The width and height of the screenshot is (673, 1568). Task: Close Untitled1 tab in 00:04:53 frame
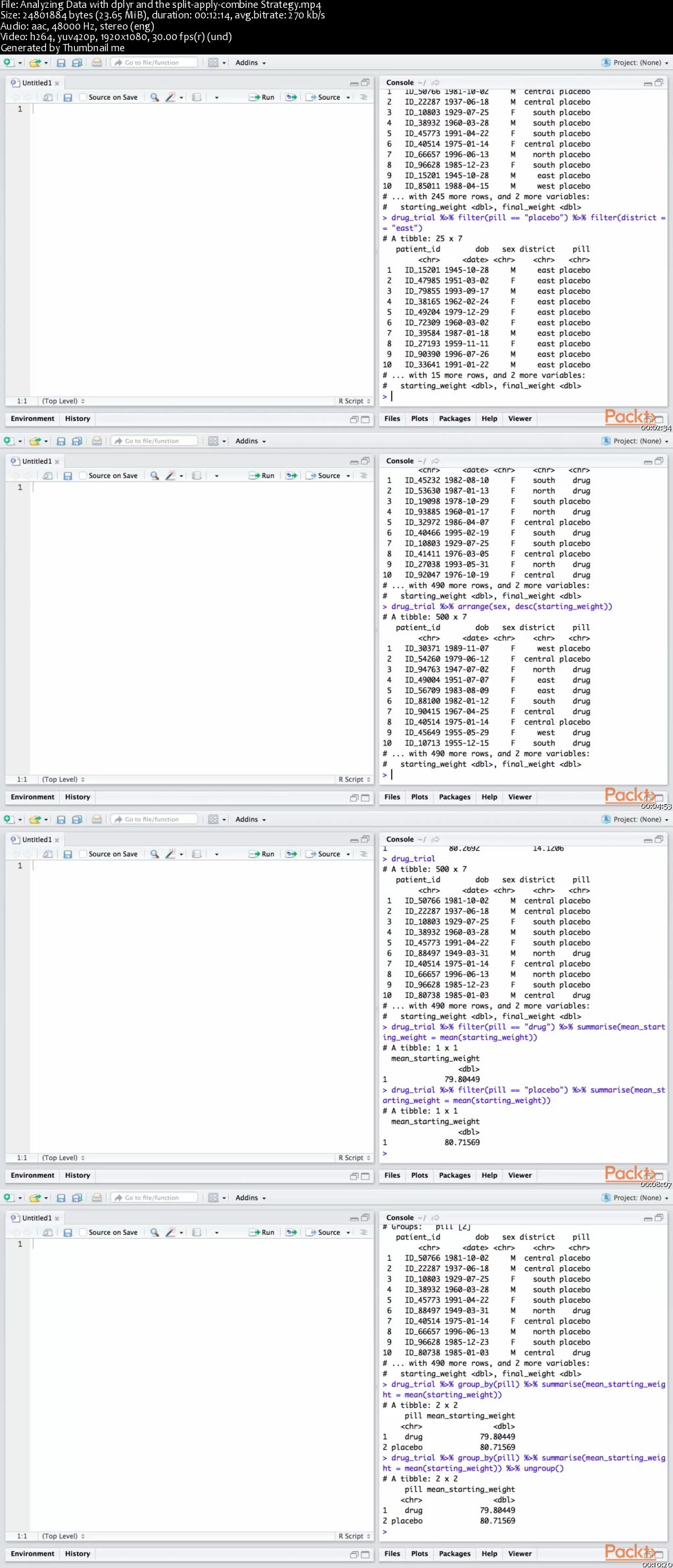click(x=57, y=462)
